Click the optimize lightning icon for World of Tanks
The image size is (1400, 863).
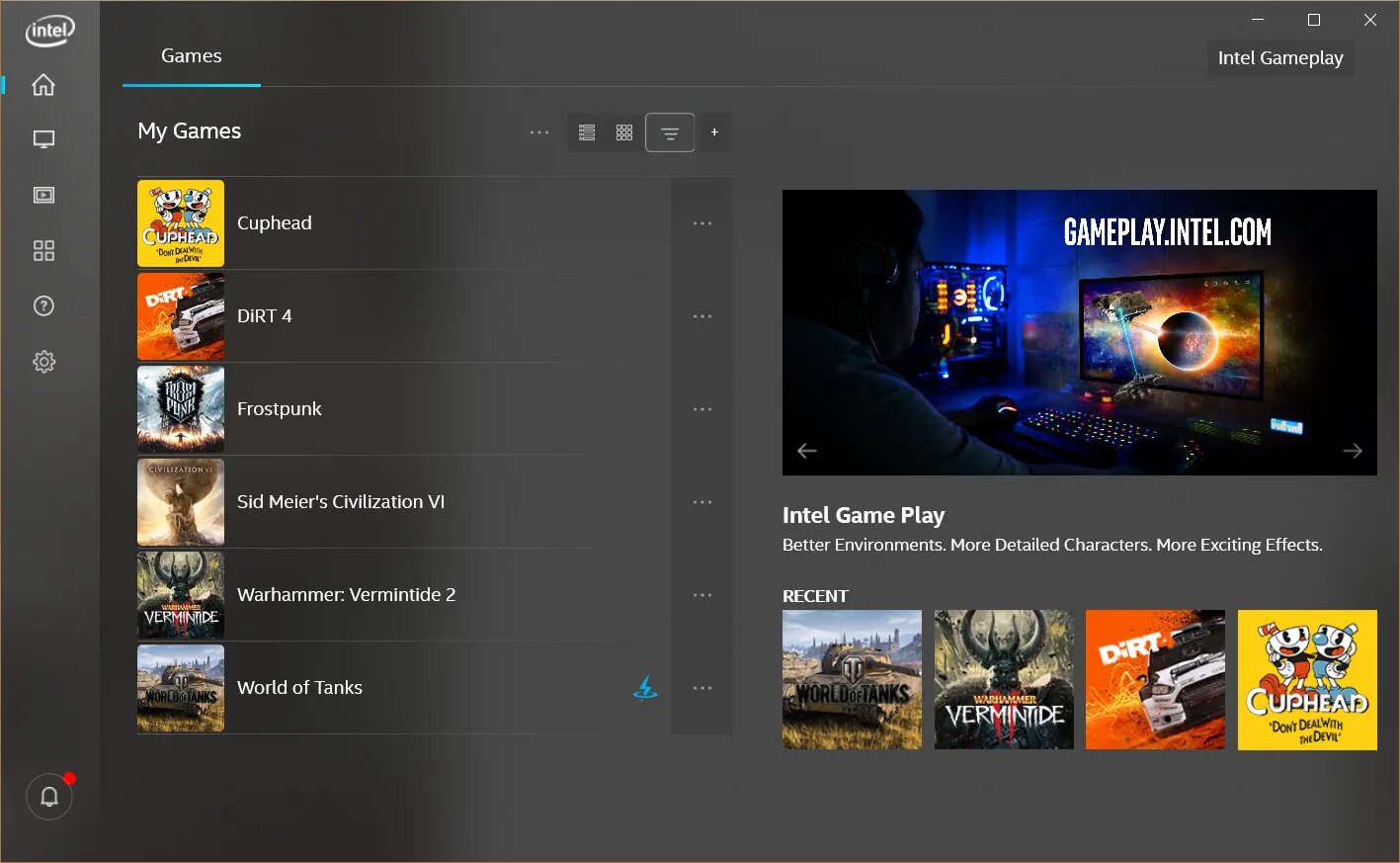(645, 687)
